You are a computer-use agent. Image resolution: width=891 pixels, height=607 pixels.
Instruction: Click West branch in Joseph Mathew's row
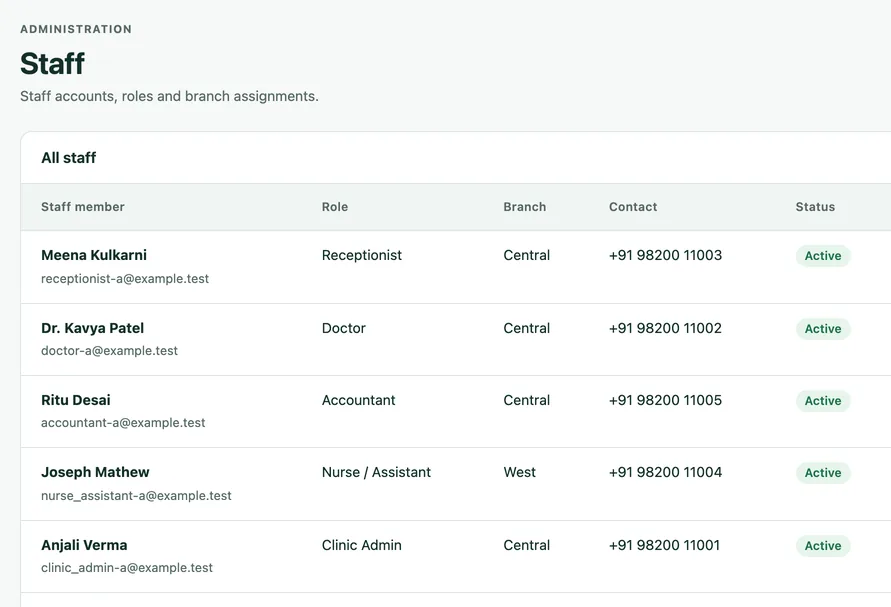[519, 472]
